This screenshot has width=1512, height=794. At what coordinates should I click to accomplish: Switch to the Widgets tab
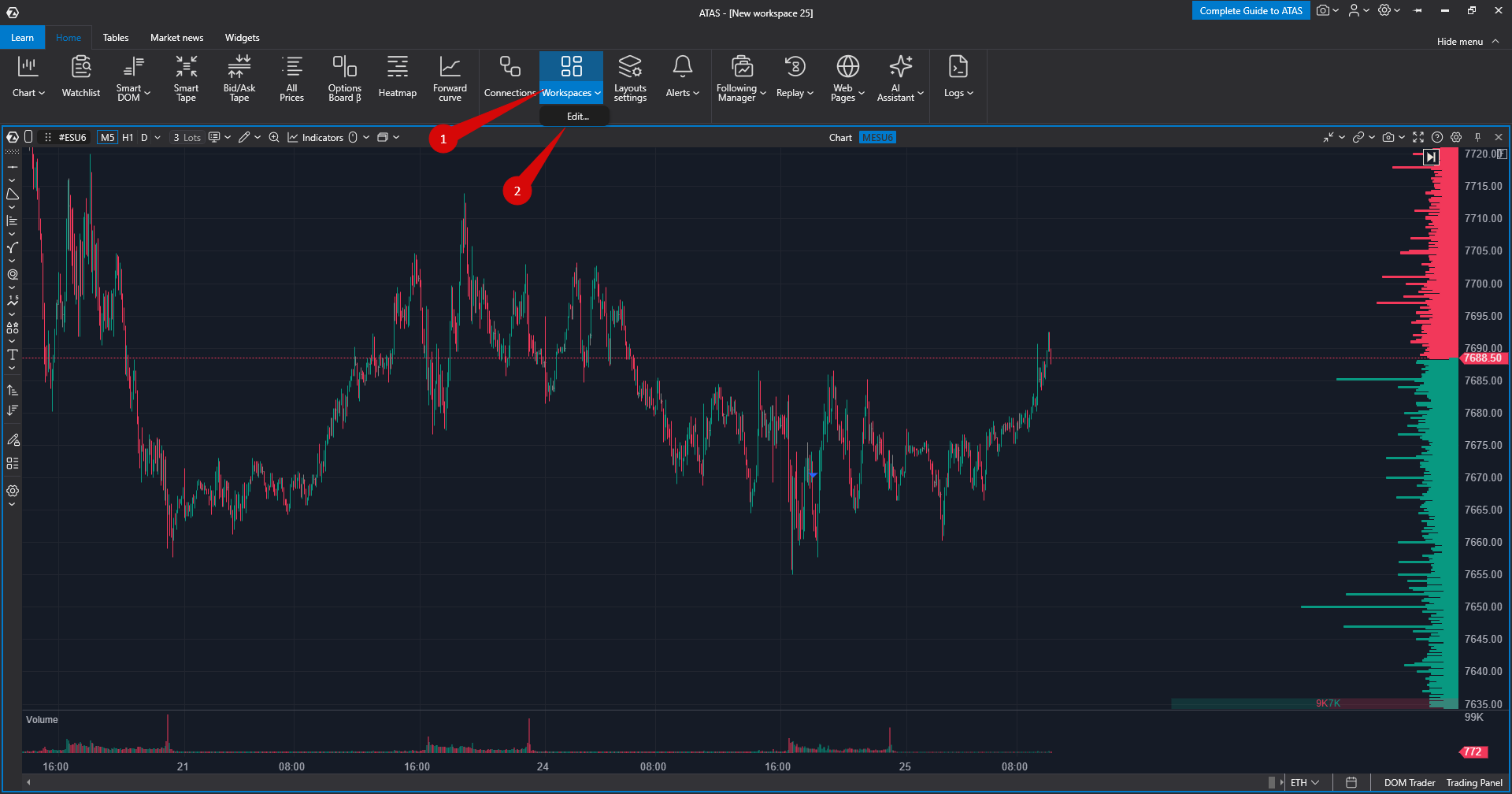coord(243,38)
